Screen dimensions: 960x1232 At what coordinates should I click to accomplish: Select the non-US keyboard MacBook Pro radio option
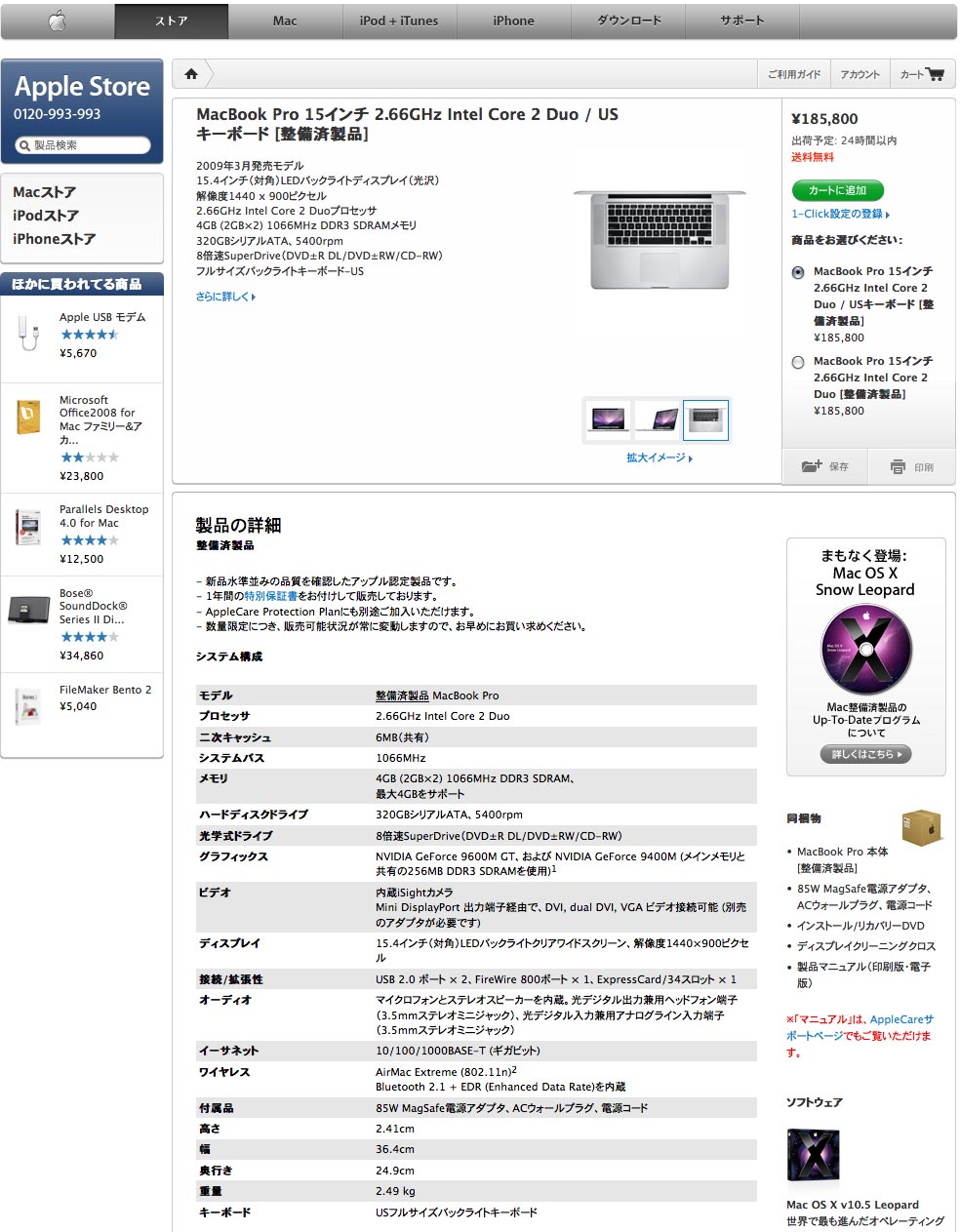(x=798, y=363)
